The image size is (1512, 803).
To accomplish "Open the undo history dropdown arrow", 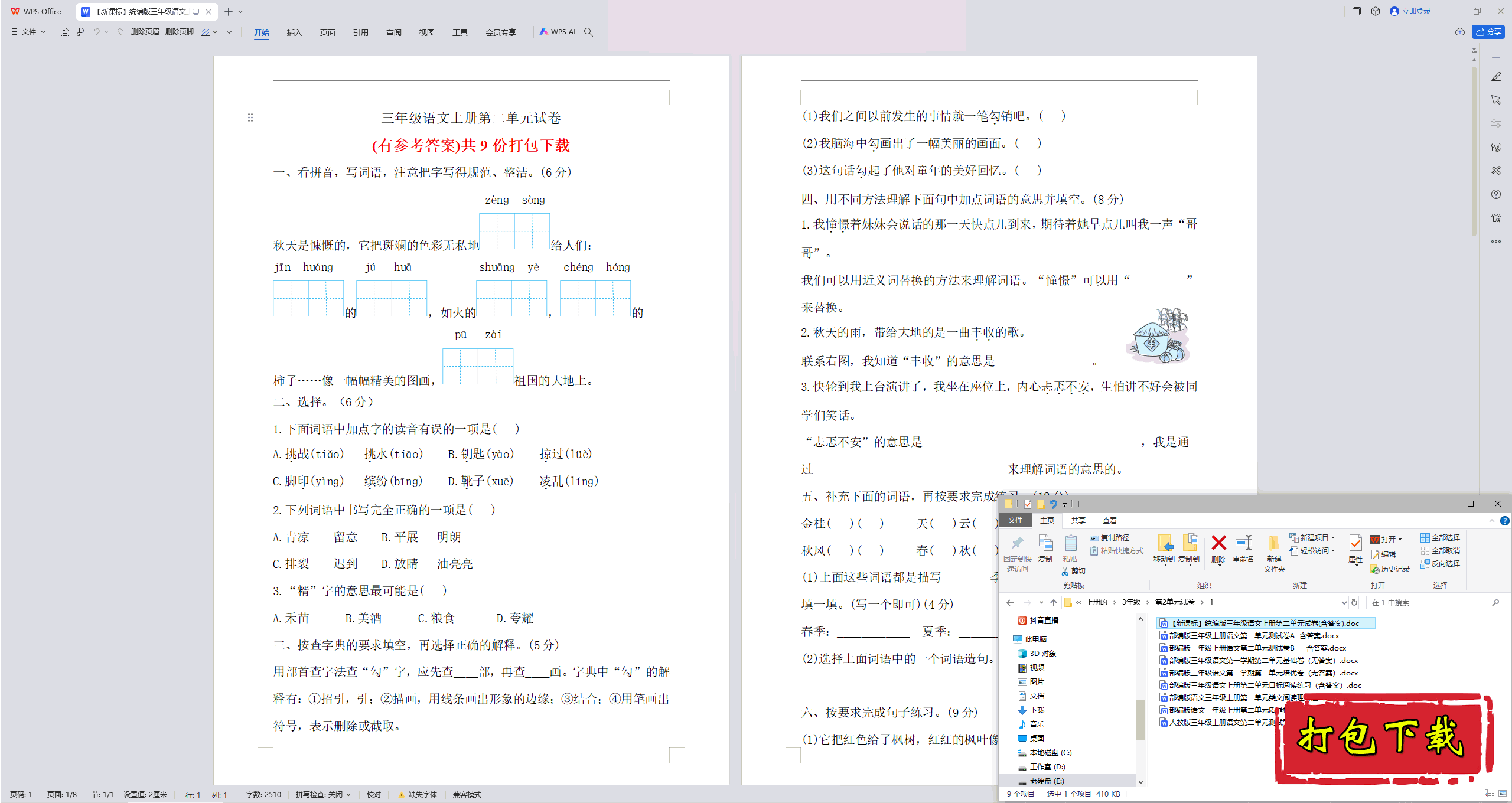I will 106,32.
